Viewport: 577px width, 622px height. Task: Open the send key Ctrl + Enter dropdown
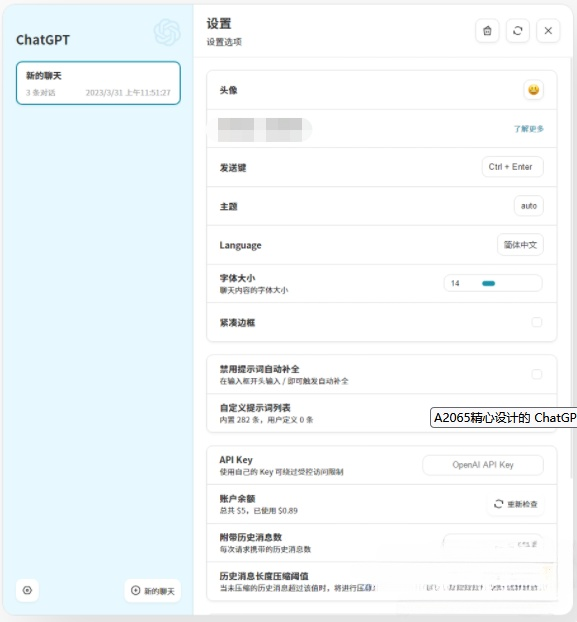click(x=512, y=167)
